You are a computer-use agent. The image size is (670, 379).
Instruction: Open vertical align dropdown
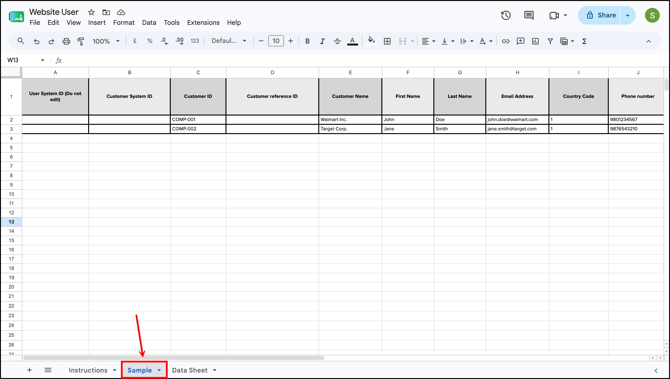click(x=447, y=41)
